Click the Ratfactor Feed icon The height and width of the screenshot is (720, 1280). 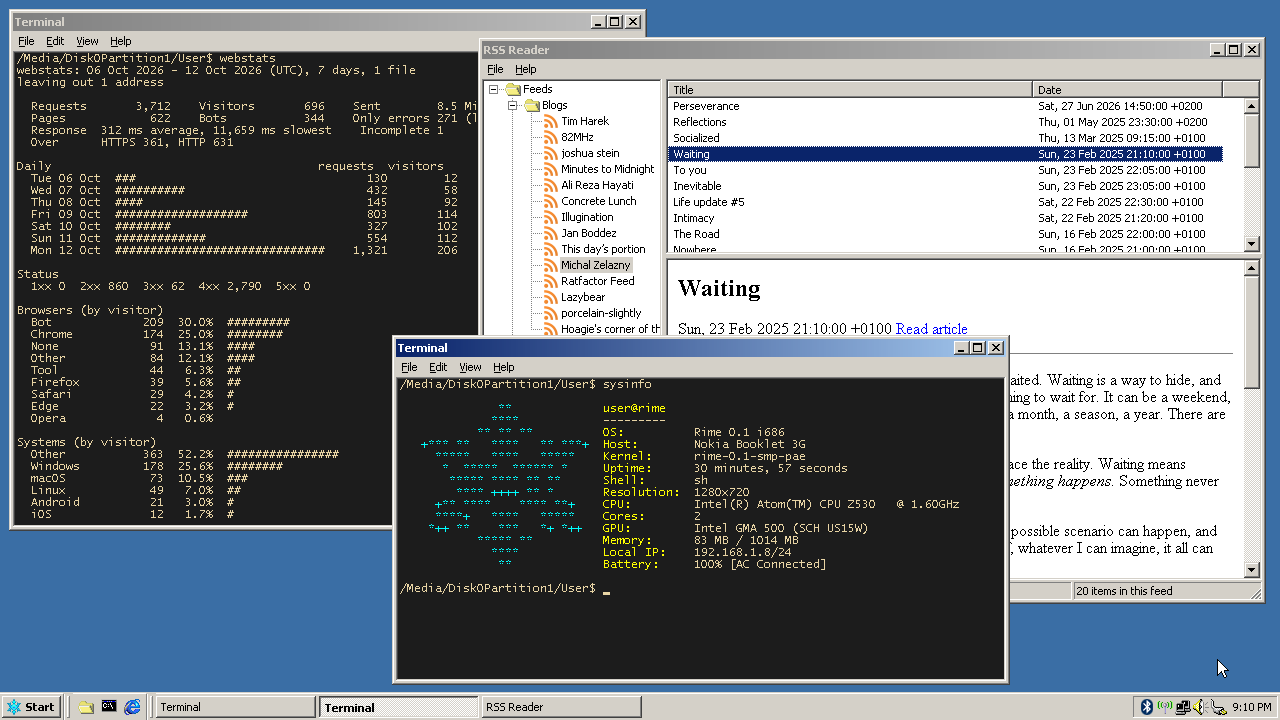click(x=551, y=281)
